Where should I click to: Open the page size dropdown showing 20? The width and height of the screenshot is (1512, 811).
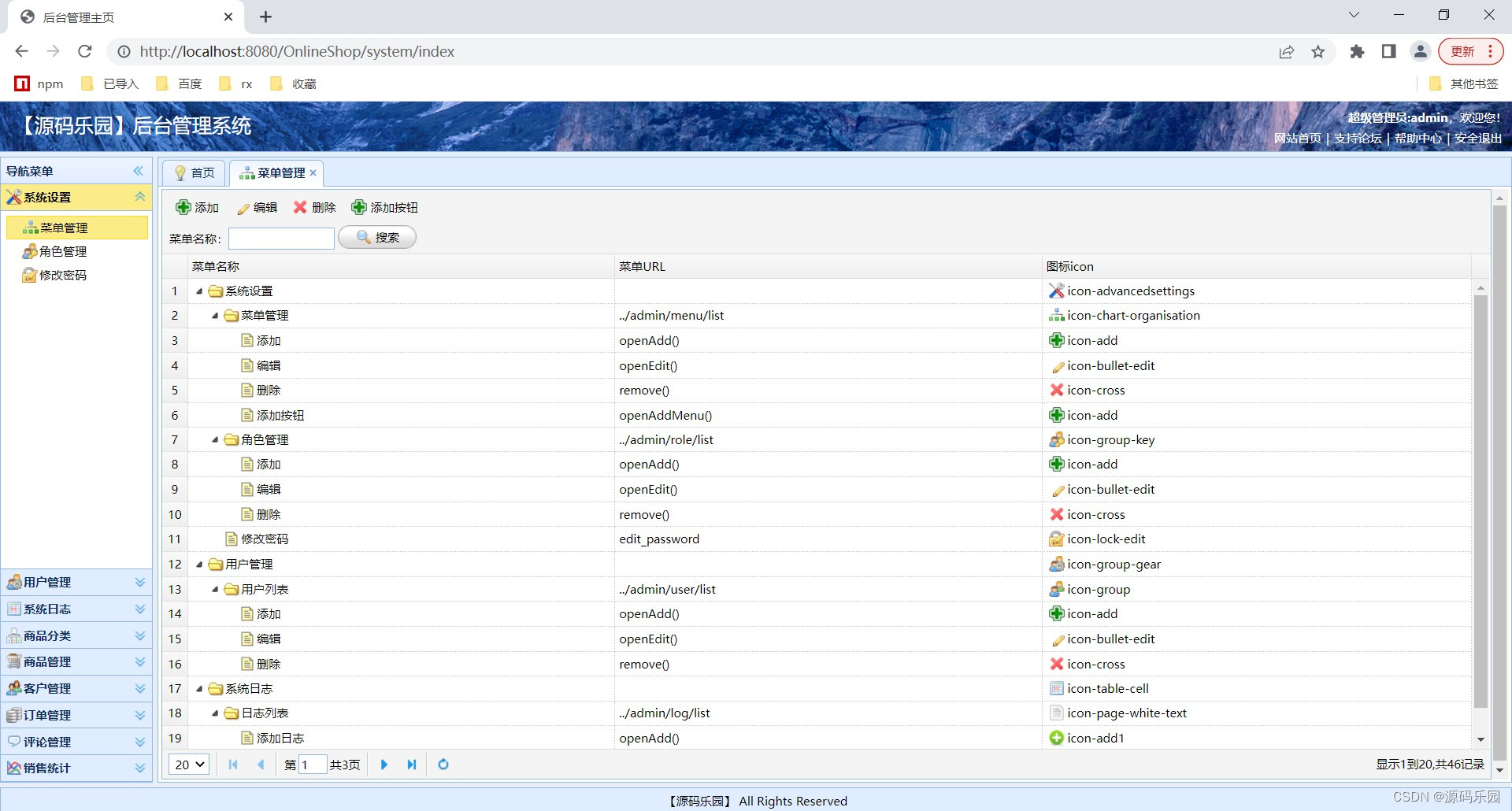click(188, 764)
